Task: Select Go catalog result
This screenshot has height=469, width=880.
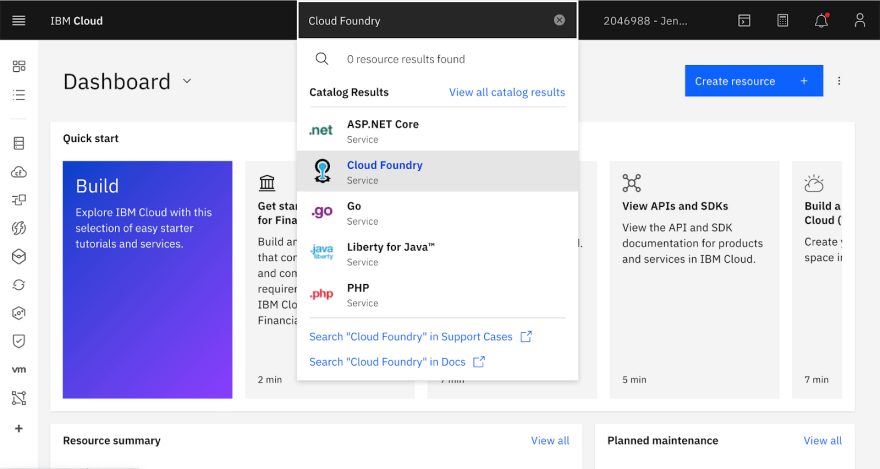Action: tap(437, 212)
